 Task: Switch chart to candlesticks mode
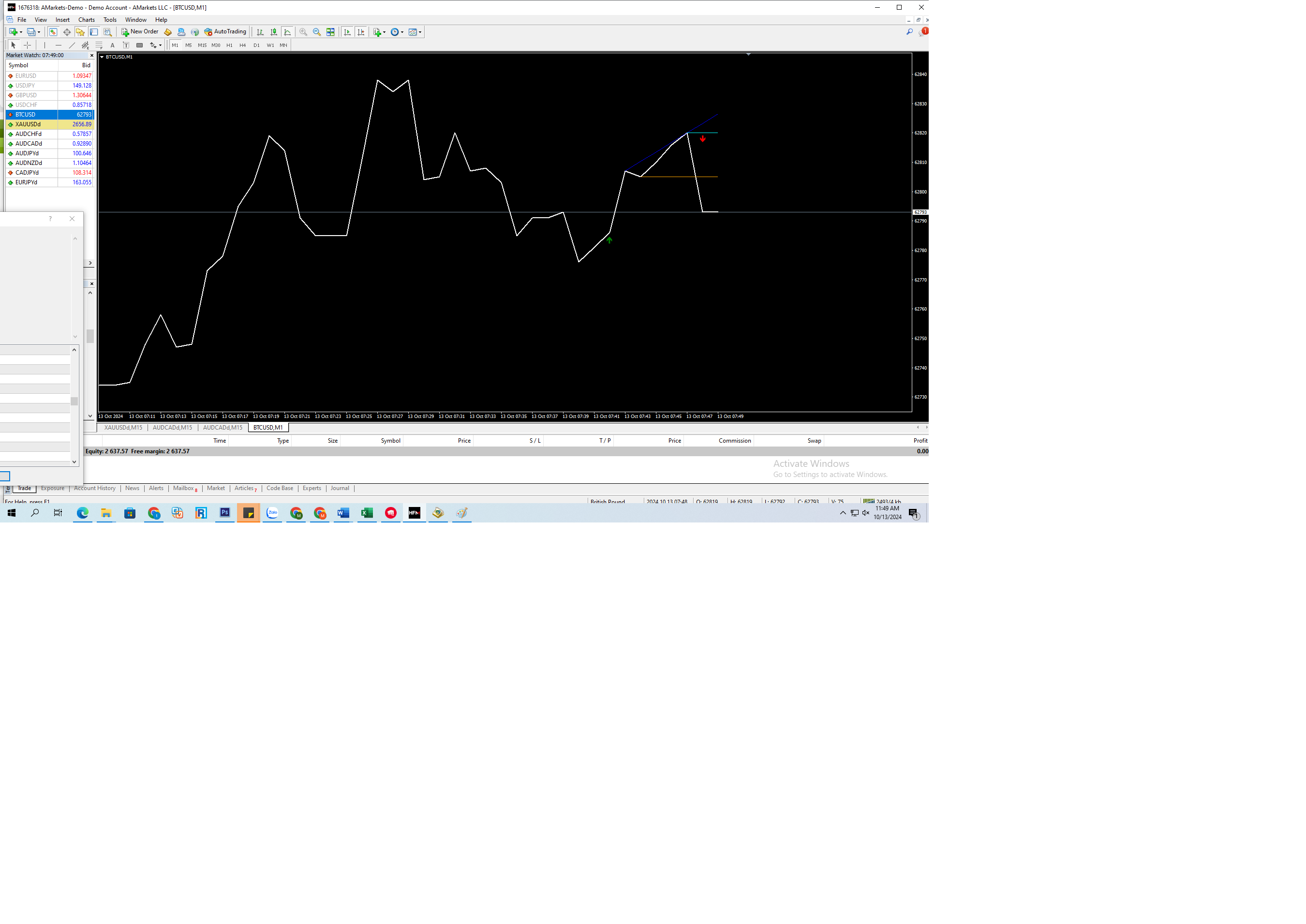[x=274, y=32]
